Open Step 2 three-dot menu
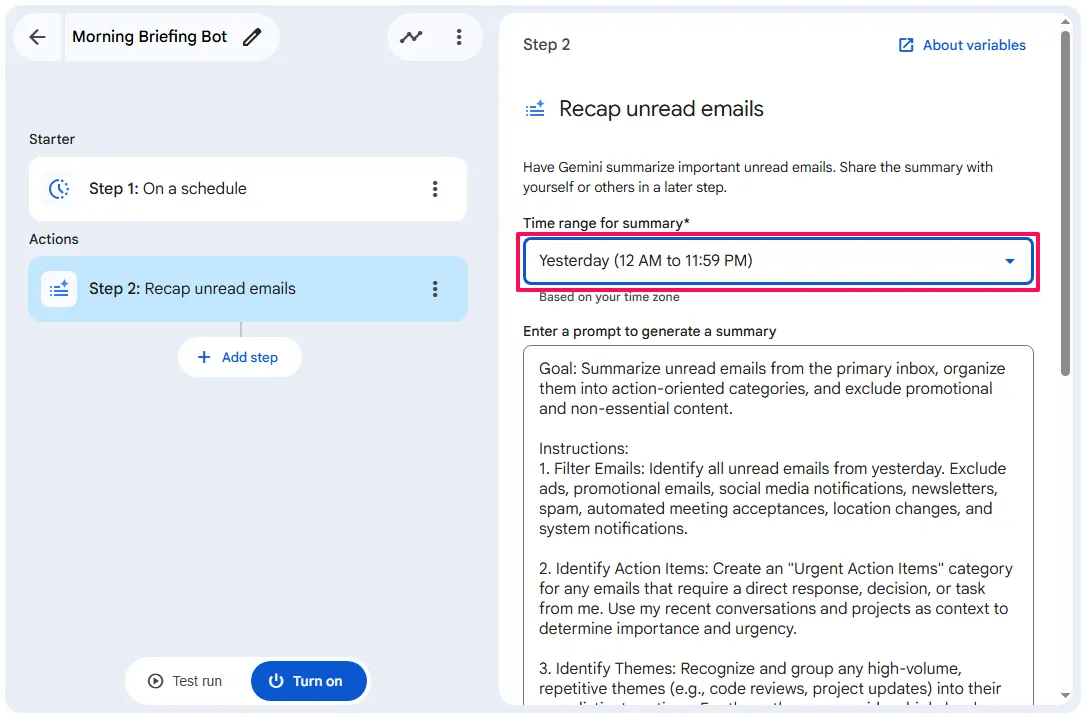The height and width of the screenshot is (717, 1086). pos(435,289)
